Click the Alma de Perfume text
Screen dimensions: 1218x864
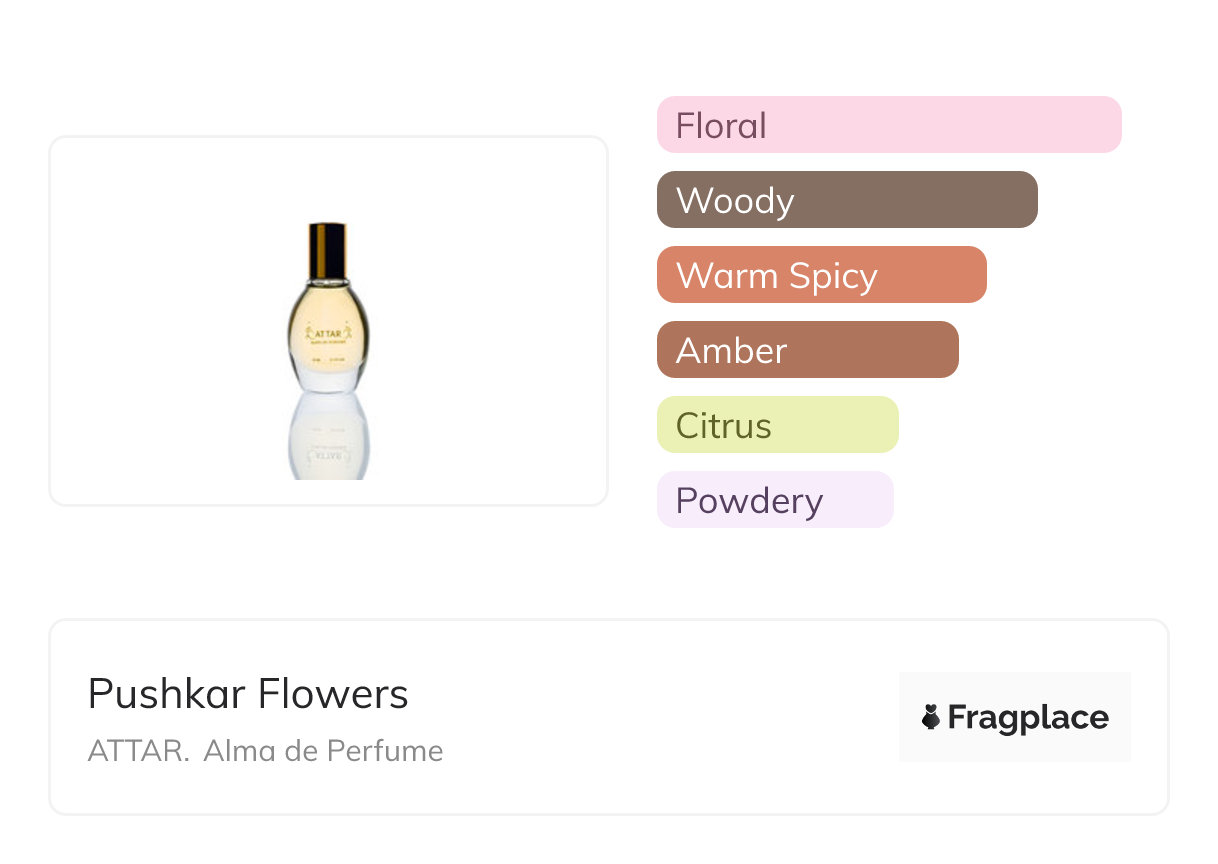pos(323,751)
